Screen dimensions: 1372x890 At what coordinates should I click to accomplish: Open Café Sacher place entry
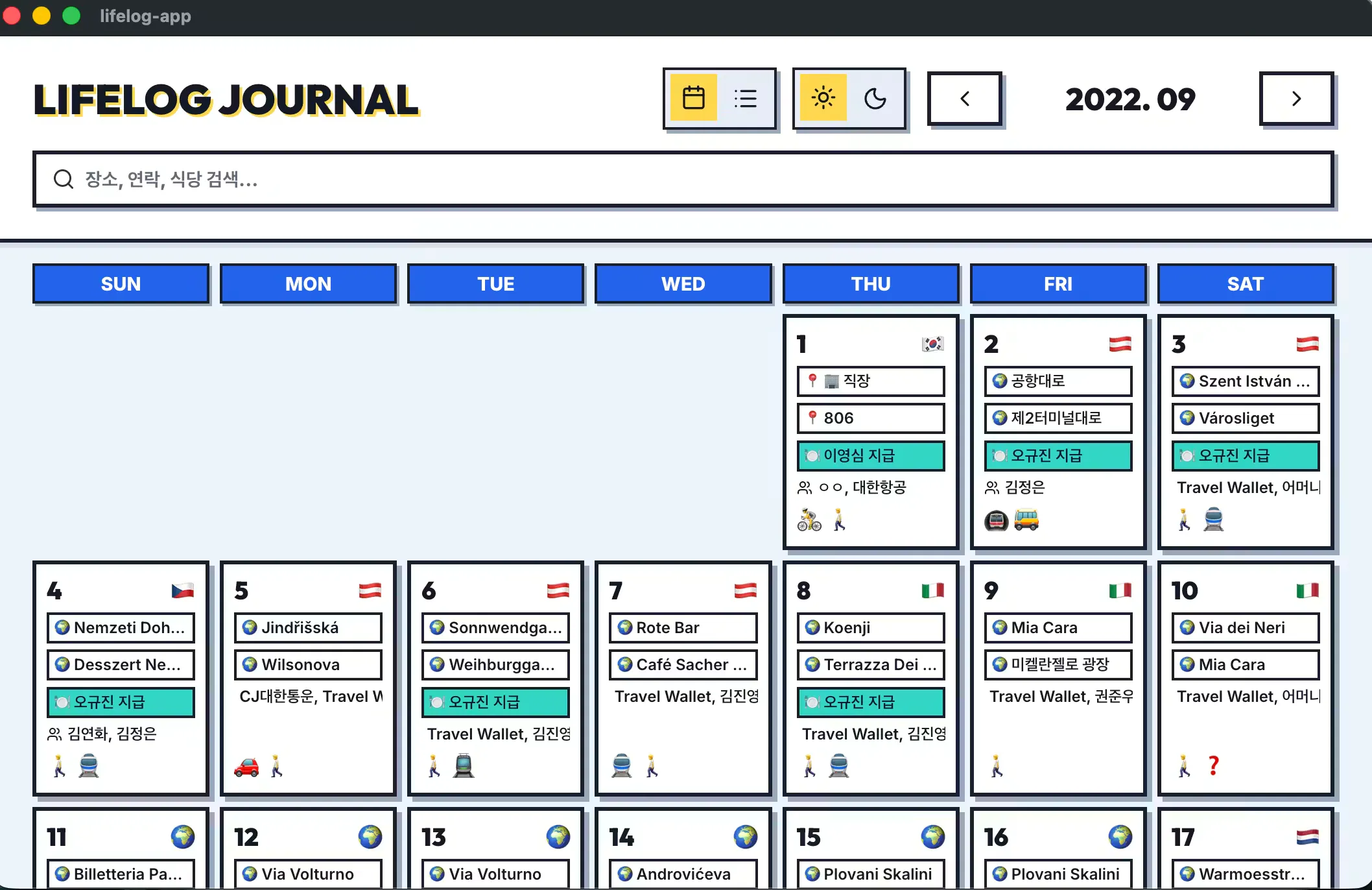pyautogui.click(x=683, y=664)
